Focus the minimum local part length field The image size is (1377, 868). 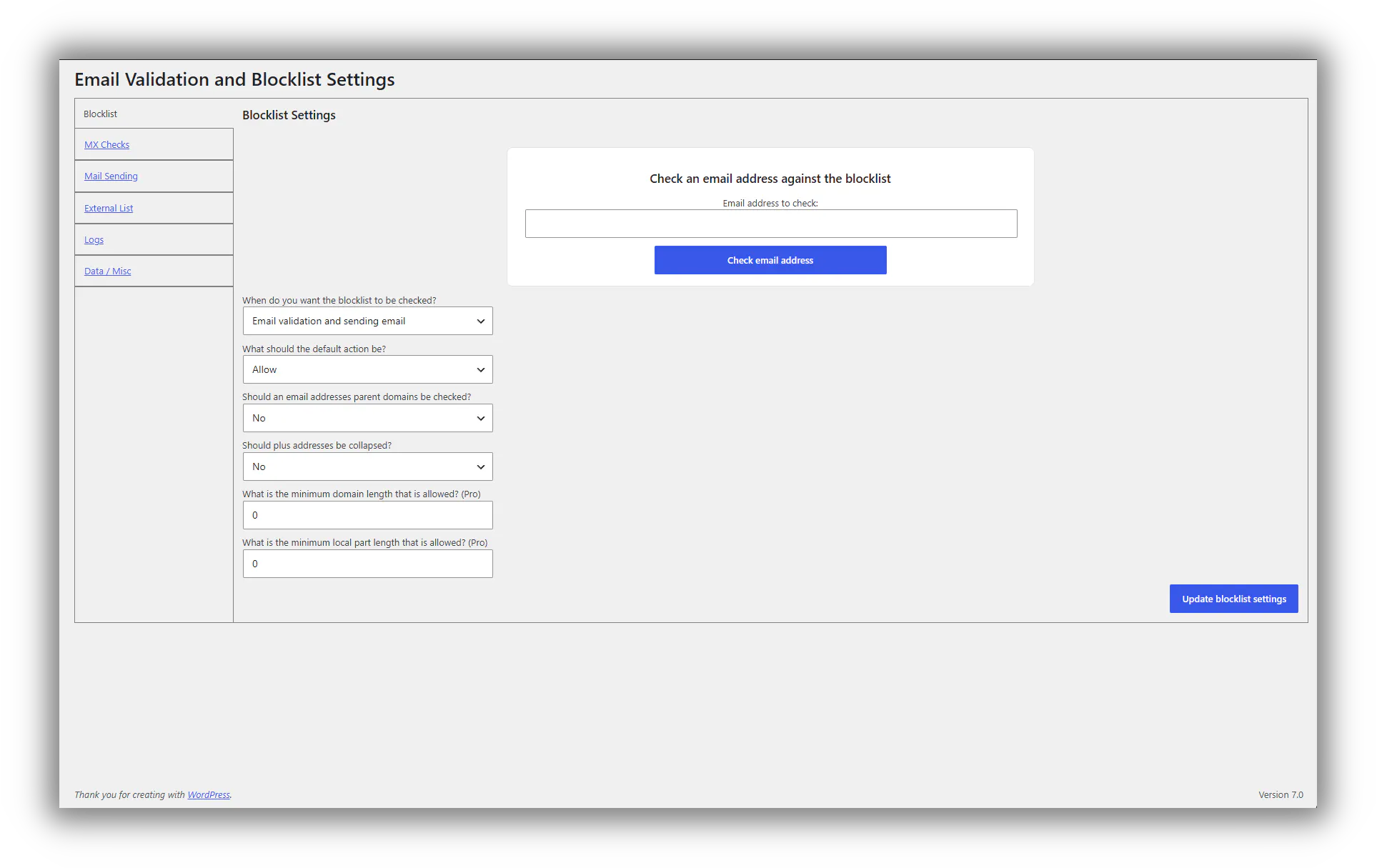tap(367, 564)
